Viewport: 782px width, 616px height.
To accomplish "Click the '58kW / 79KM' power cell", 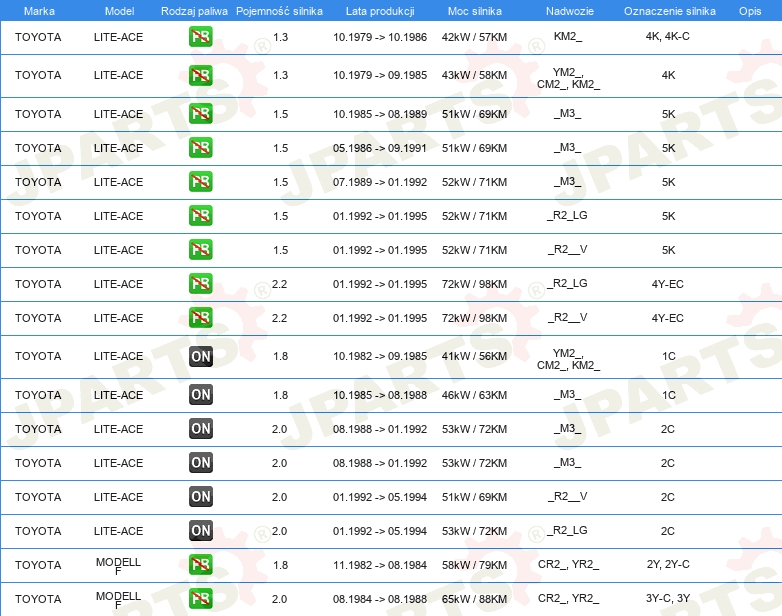I will pyautogui.click(x=474, y=565).
